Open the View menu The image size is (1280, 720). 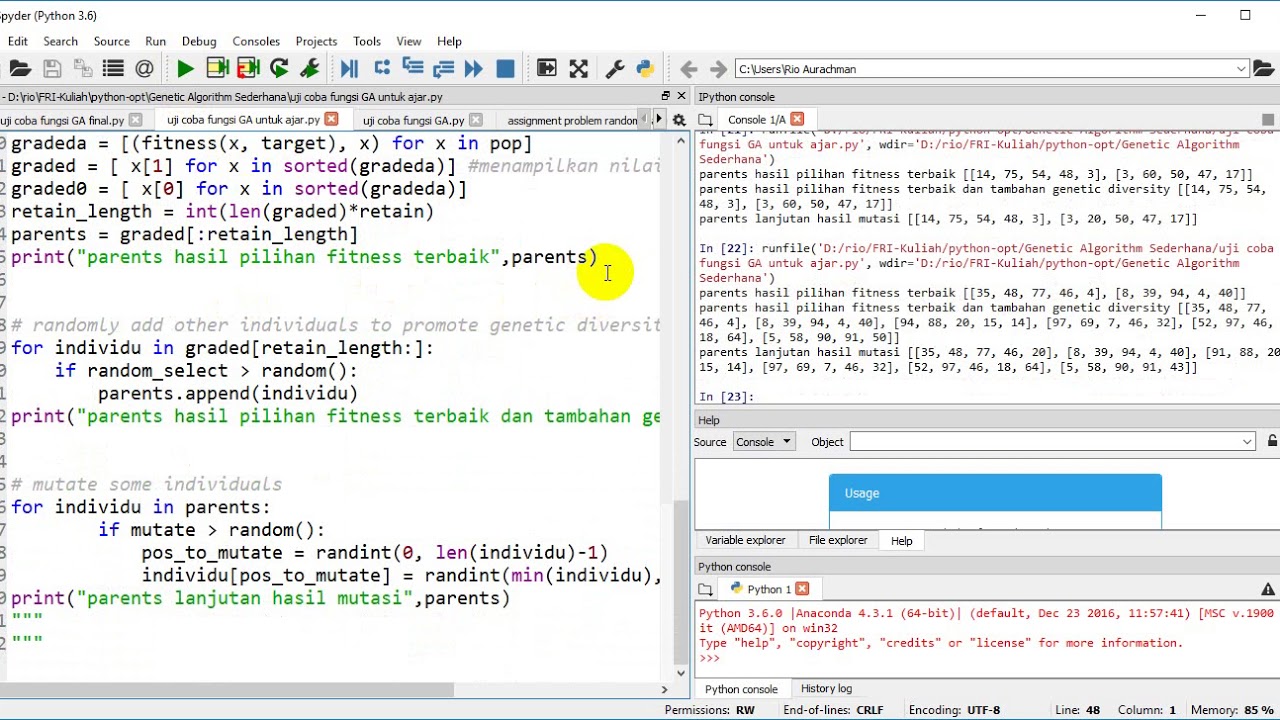(x=409, y=41)
